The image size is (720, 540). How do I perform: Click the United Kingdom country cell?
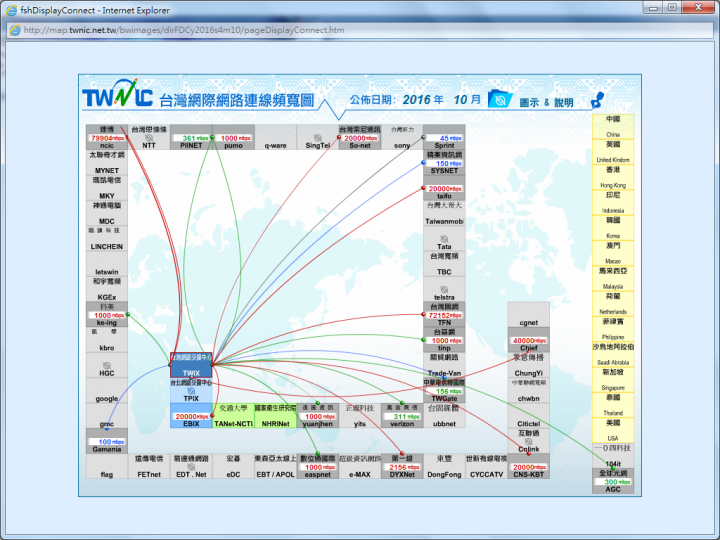(613, 152)
